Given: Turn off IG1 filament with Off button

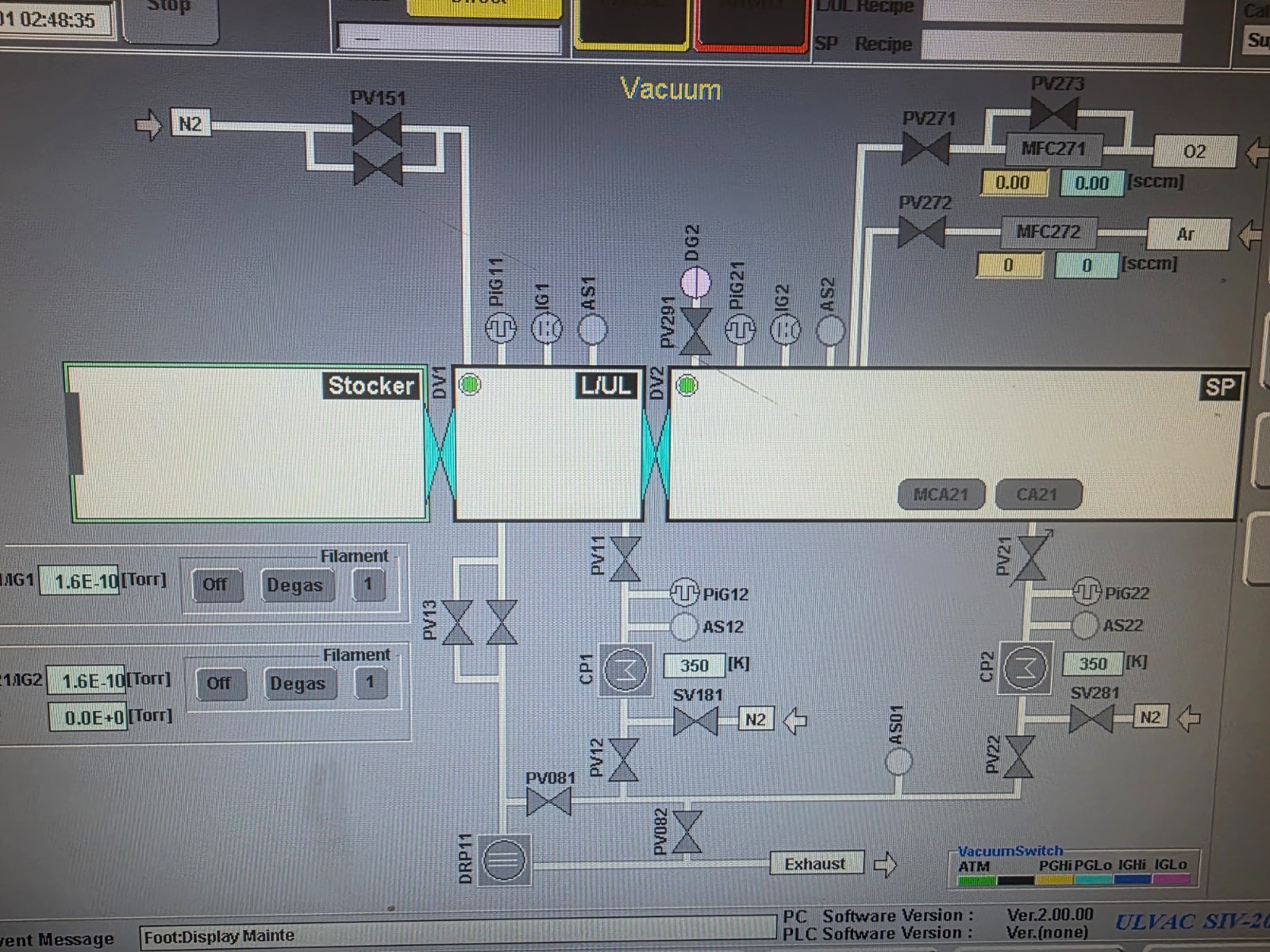Looking at the screenshot, I should point(216,585).
